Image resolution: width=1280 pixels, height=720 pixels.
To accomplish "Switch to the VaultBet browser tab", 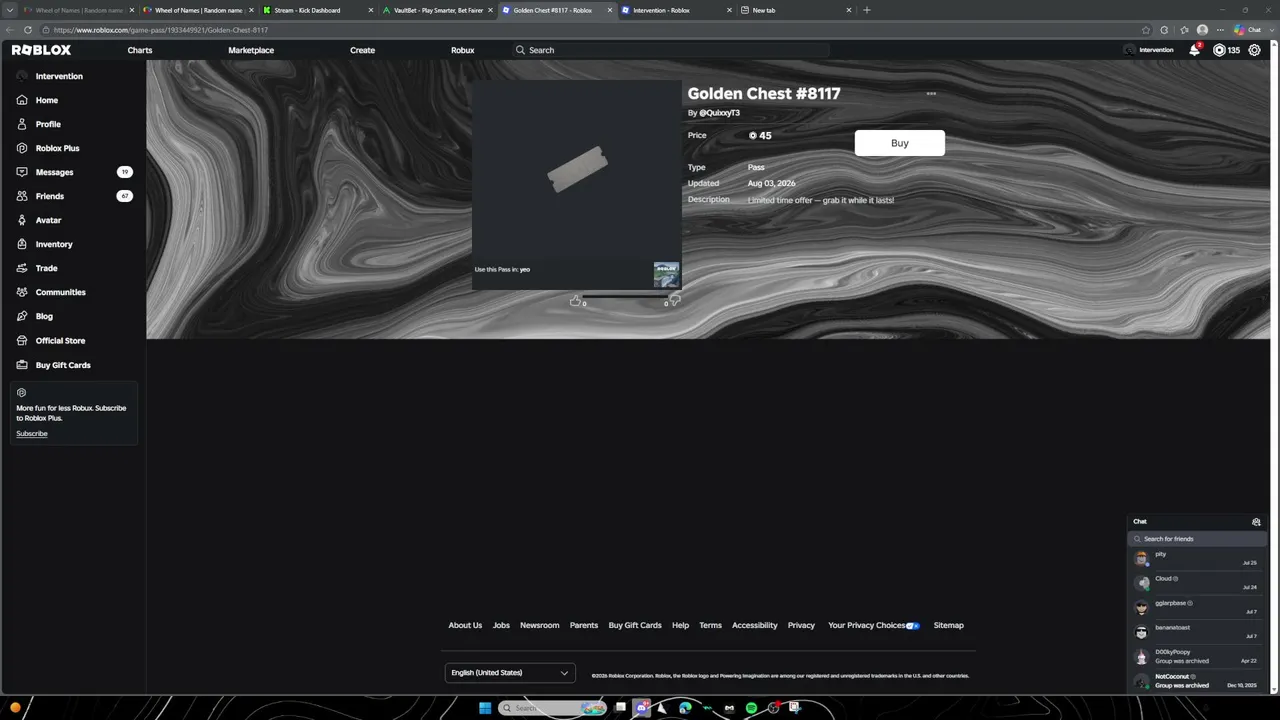I will 437,10.
